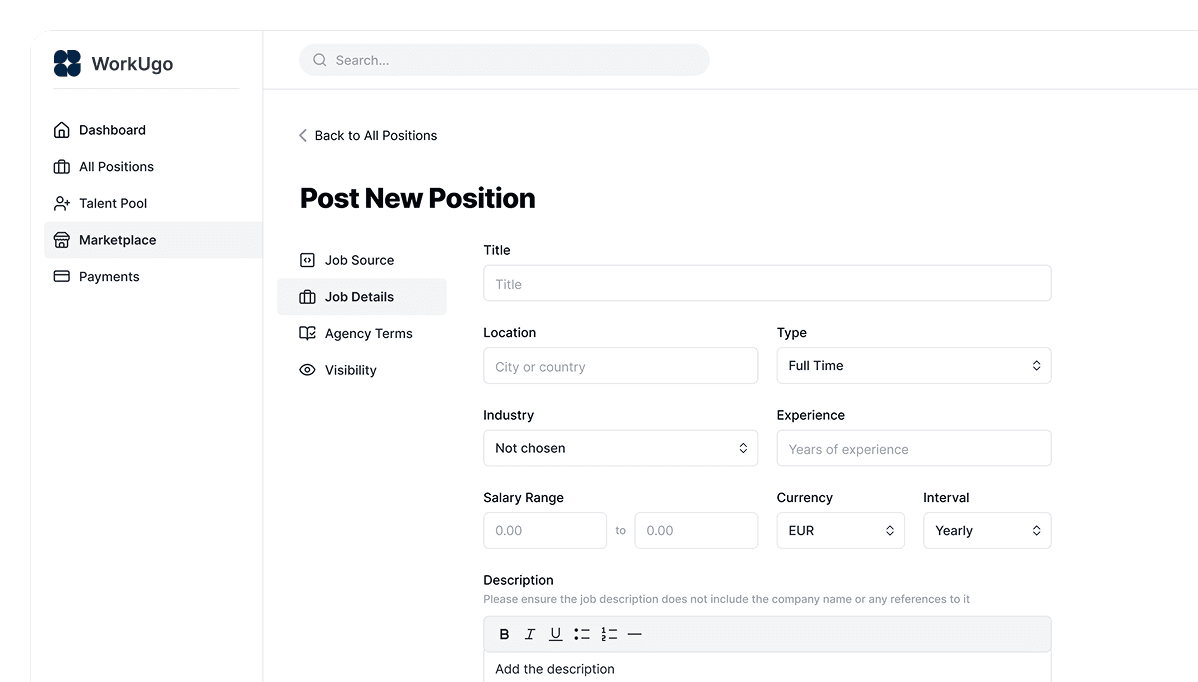The height and width of the screenshot is (682, 1198).
Task: Toggle bold formatting in description toolbar
Action: (504, 634)
